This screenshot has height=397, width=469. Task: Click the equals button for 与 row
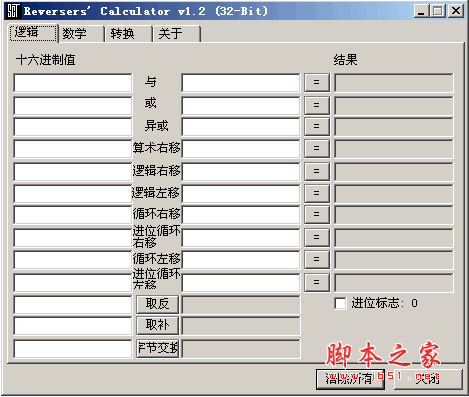pyautogui.click(x=317, y=82)
